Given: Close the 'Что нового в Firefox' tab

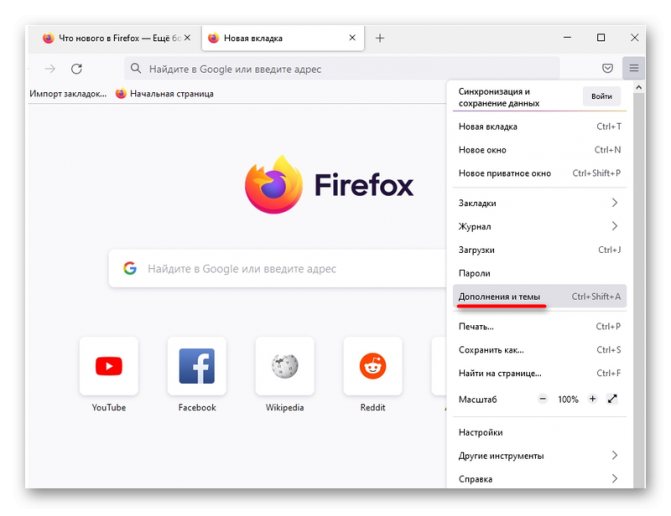Looking at the screenshot, I should coord(187,38).
